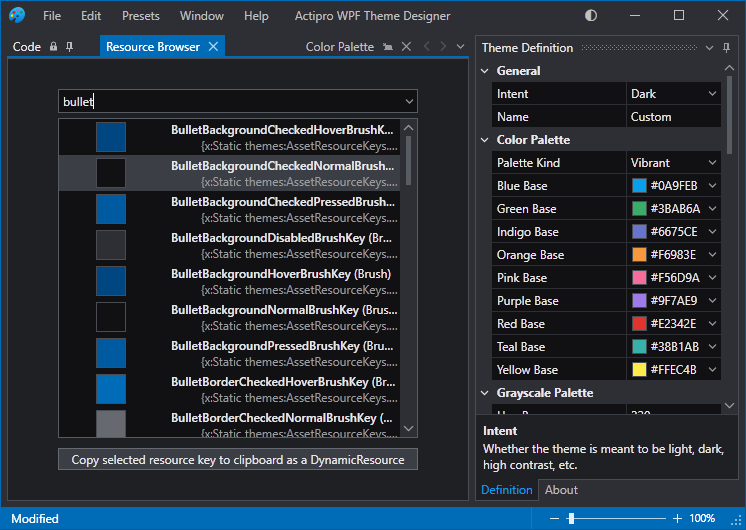Switch to the About tab
Screen dimensions: 746x530
pos(561,490)
